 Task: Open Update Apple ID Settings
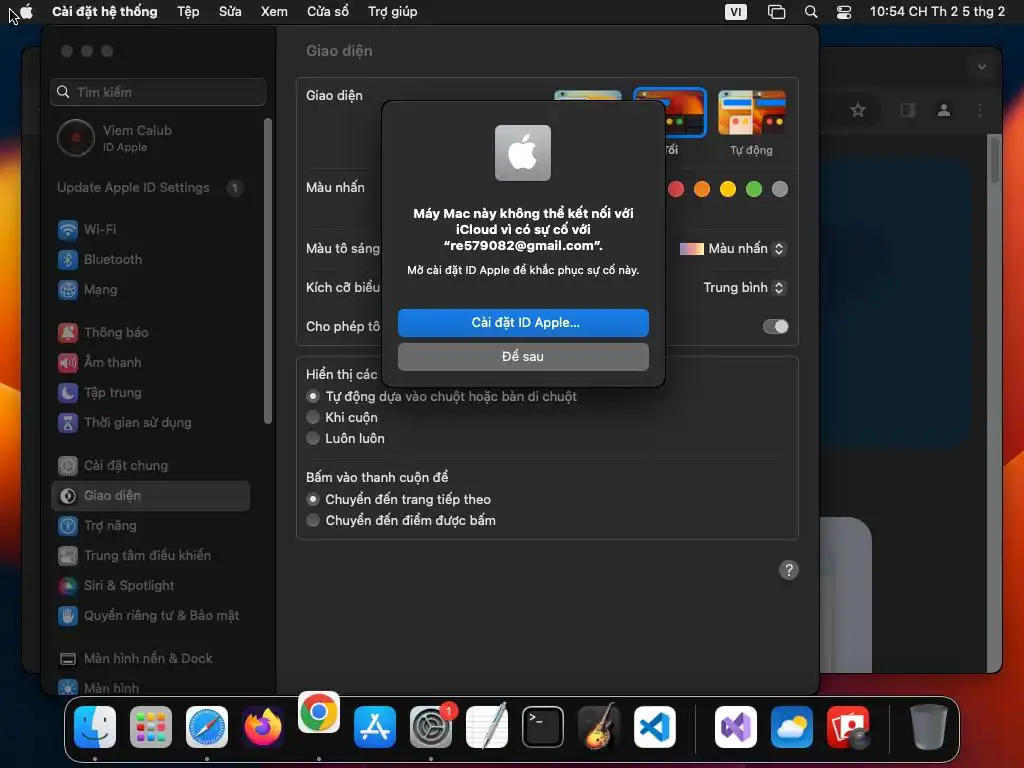(150, 188)
